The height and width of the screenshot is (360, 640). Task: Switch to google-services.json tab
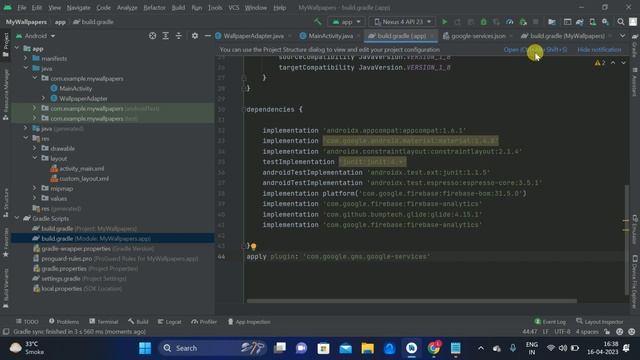click(478, 36)
